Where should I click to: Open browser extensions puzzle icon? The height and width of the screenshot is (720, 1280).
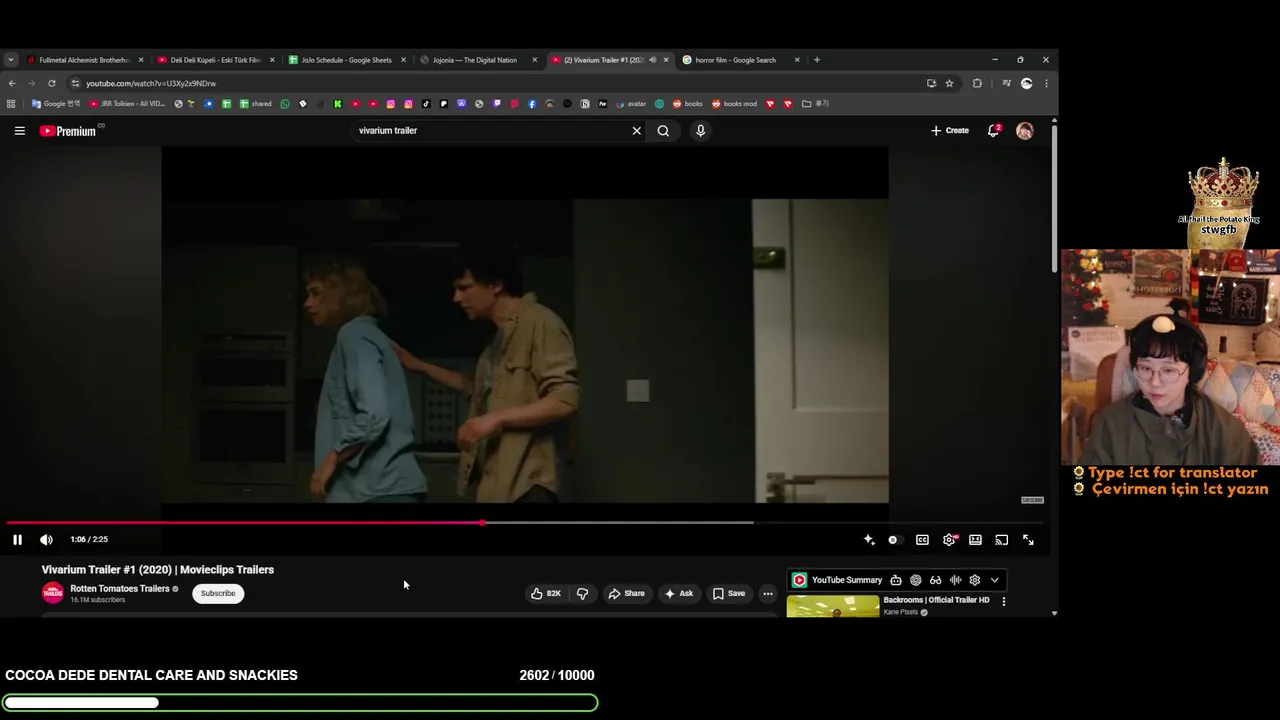(x=977, y=83)
